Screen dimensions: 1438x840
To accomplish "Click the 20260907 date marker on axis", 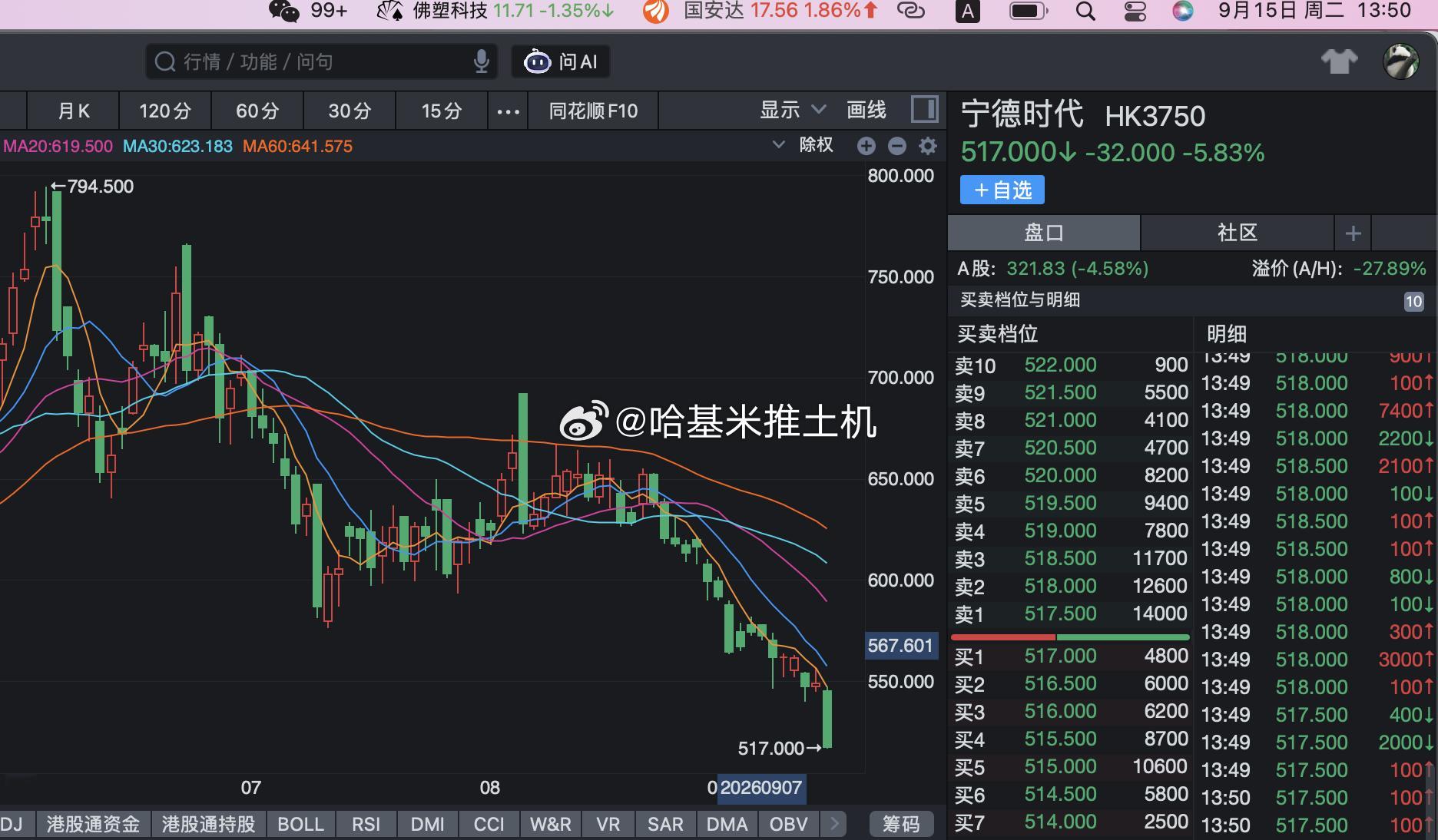I will pos(761,788).
